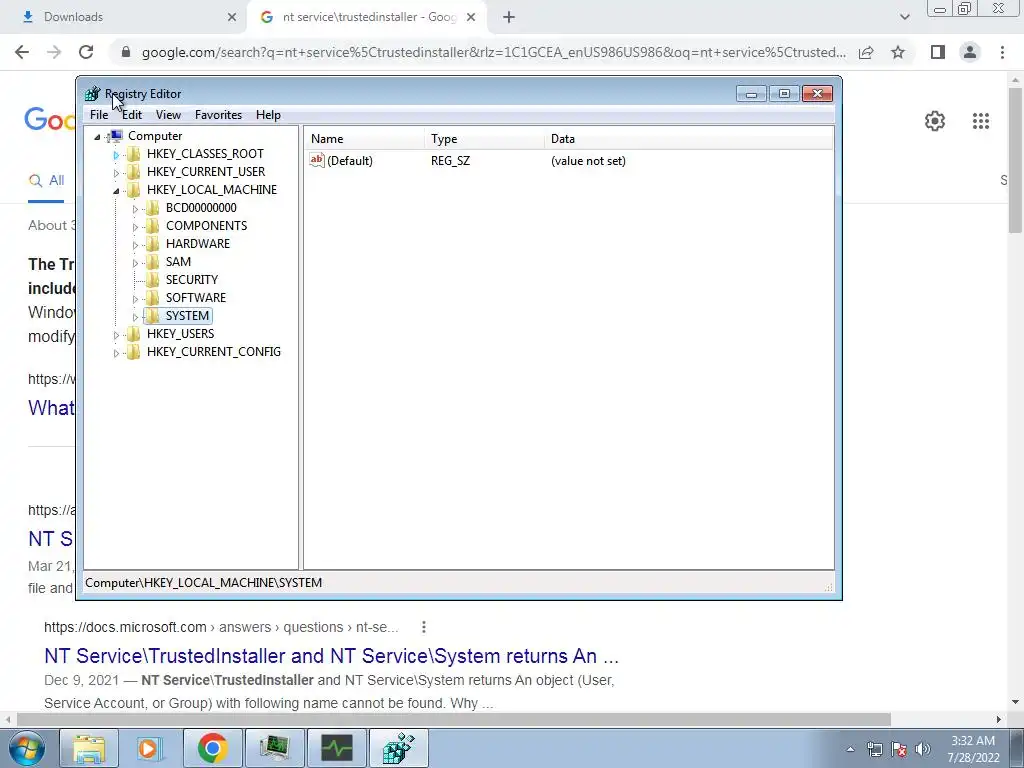Screen dimensions: 1024x768
Task: Expand the HARDWARE subkey
Action: click(135, 245)
